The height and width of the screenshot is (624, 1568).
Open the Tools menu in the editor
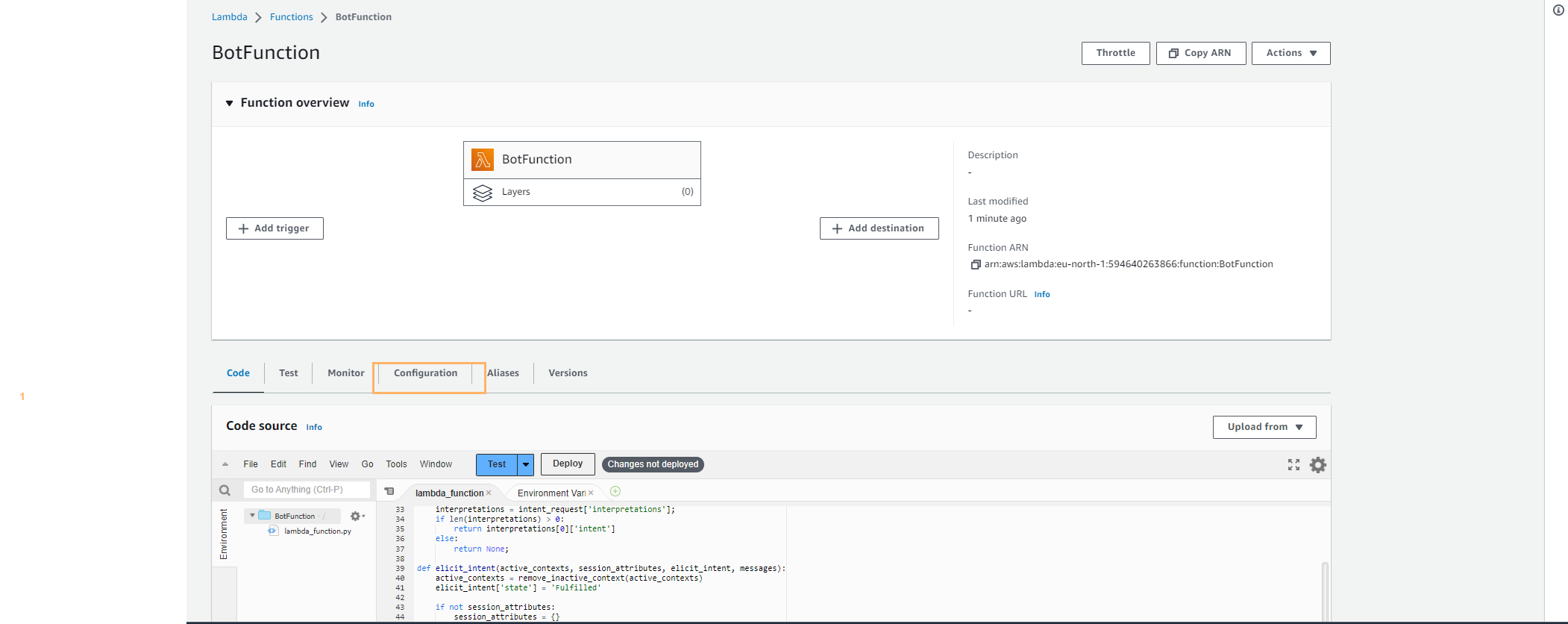(x=396, y=464)
